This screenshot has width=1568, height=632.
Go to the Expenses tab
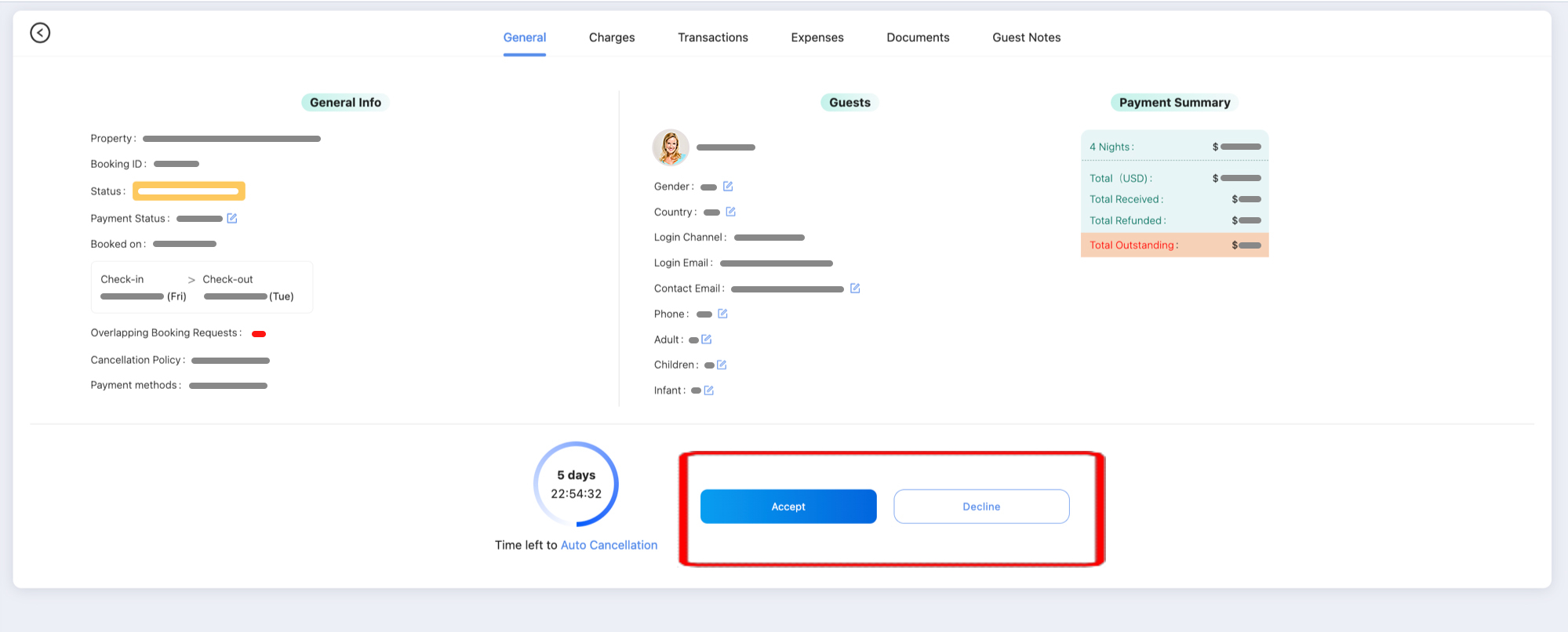coord(817,38)
